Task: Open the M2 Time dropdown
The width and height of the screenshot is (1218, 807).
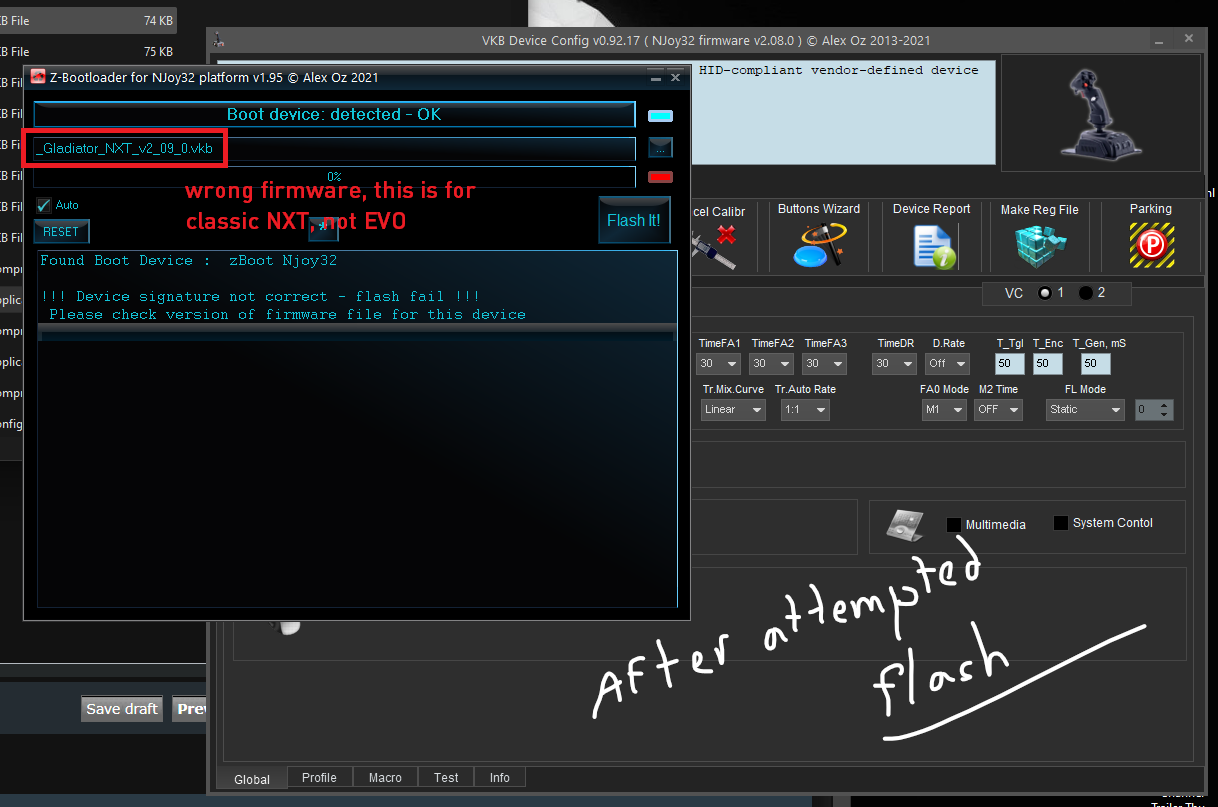Action: pos(998,410)
